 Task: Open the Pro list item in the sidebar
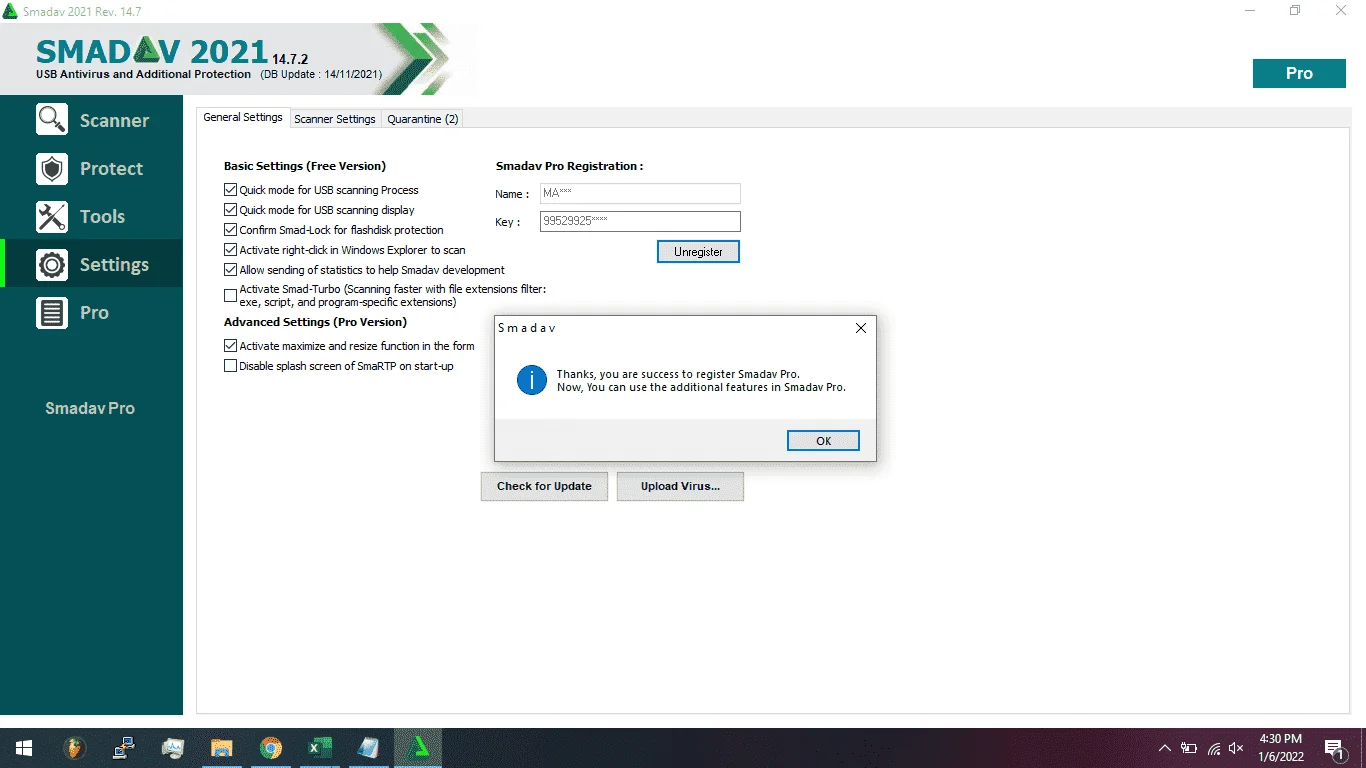pyautogui.click(x=92, y=312)
